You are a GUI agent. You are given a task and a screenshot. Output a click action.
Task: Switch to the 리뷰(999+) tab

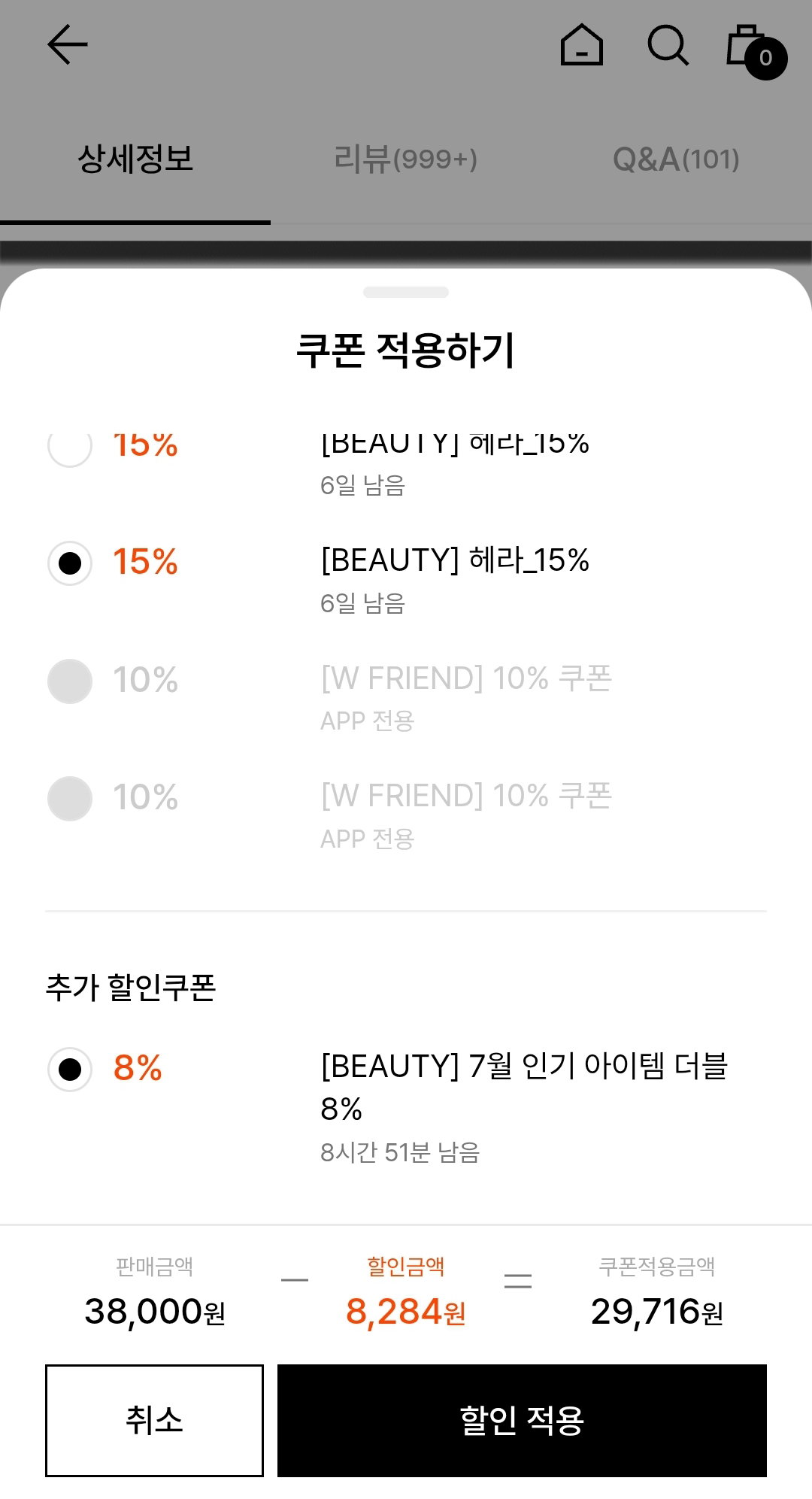coord(406,159)
